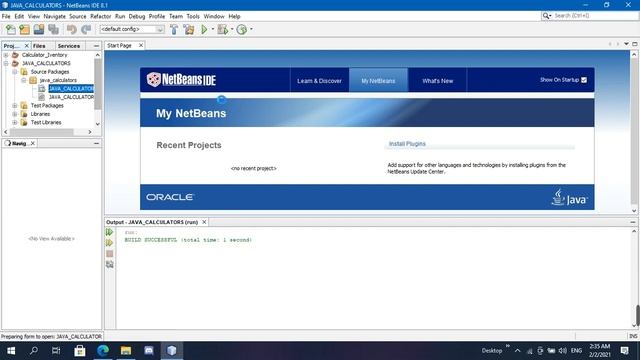Open the Learn & Discover tab
The image size is (640, 360).
coord(319,81)
